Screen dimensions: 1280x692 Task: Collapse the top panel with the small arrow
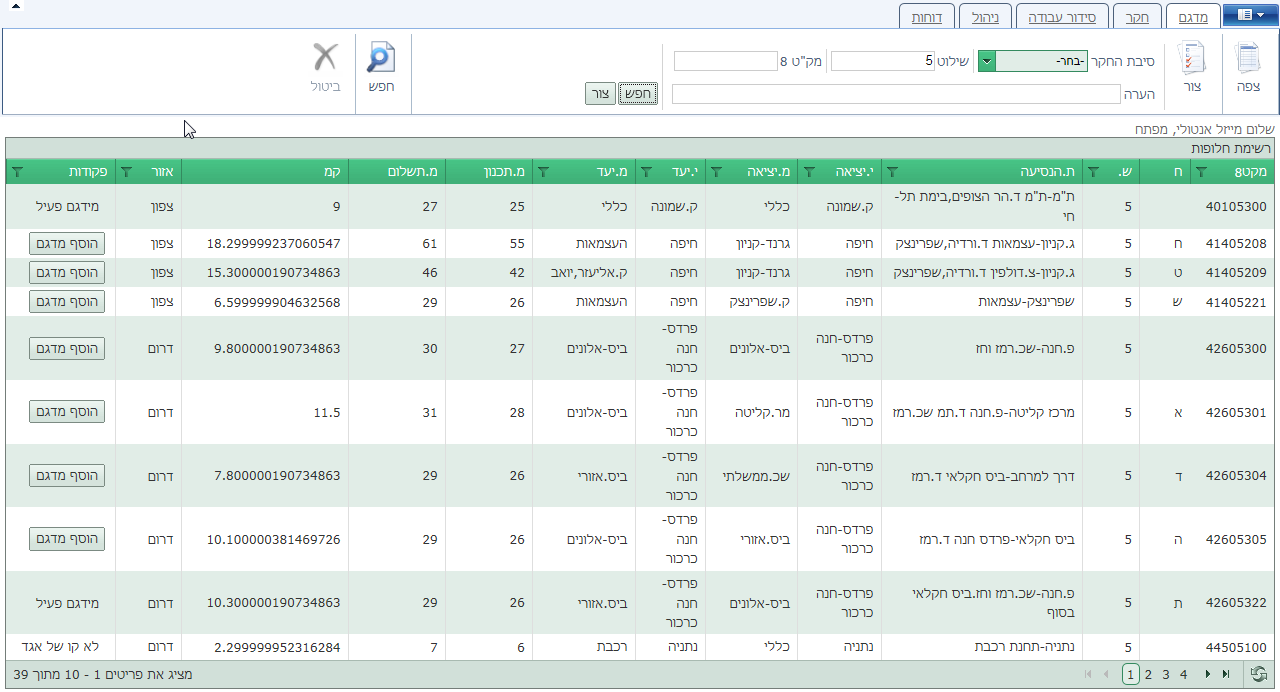tap(16, 6)
